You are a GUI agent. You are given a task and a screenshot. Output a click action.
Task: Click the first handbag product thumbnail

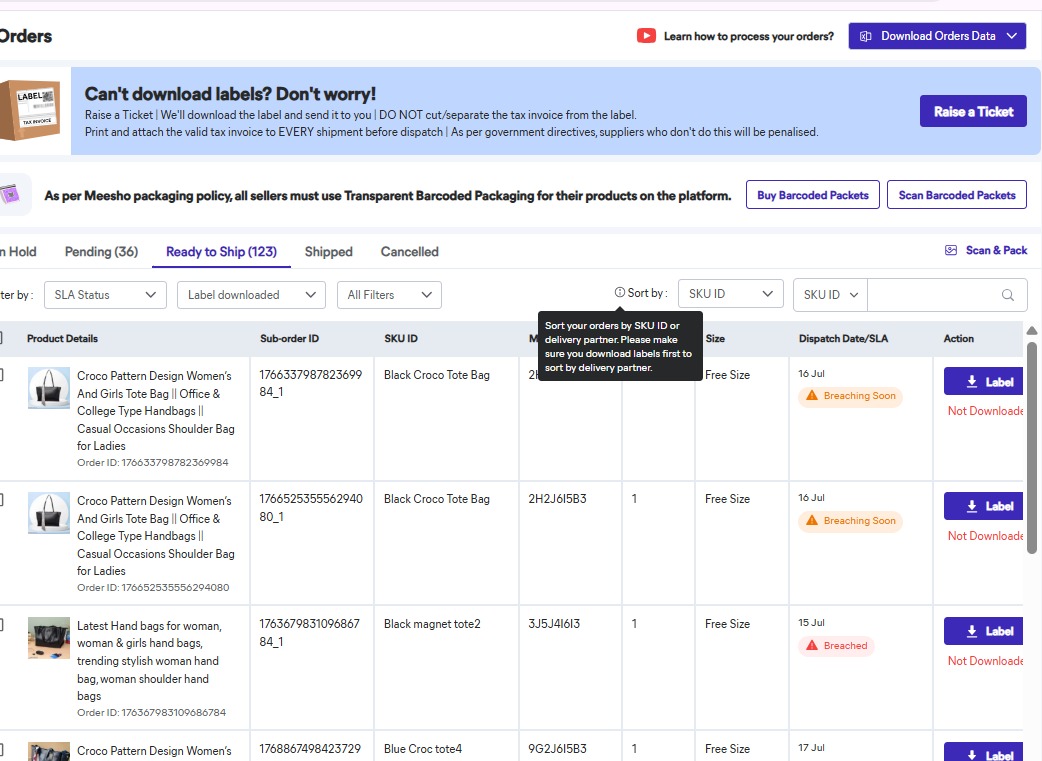point(49,388)
